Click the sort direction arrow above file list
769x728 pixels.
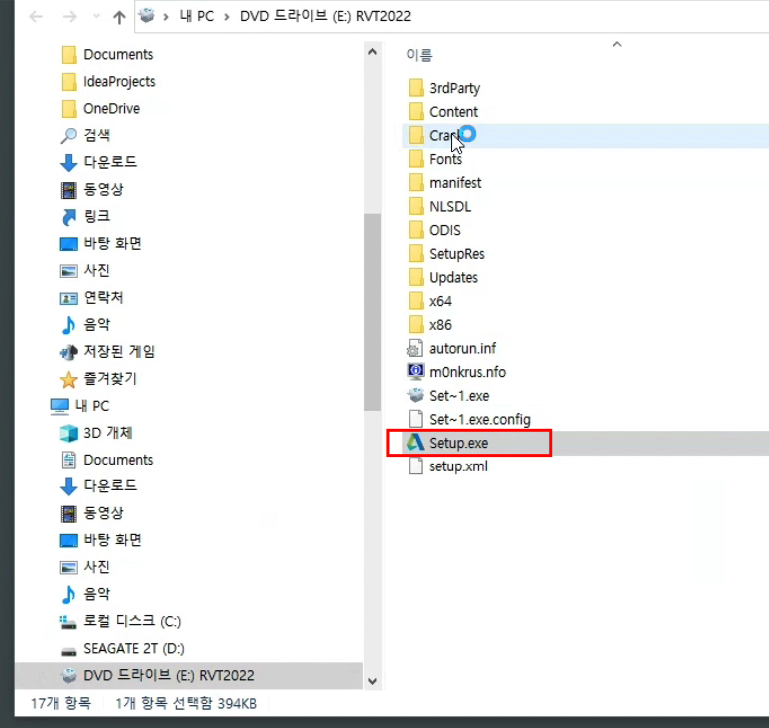tap(617, 44)
